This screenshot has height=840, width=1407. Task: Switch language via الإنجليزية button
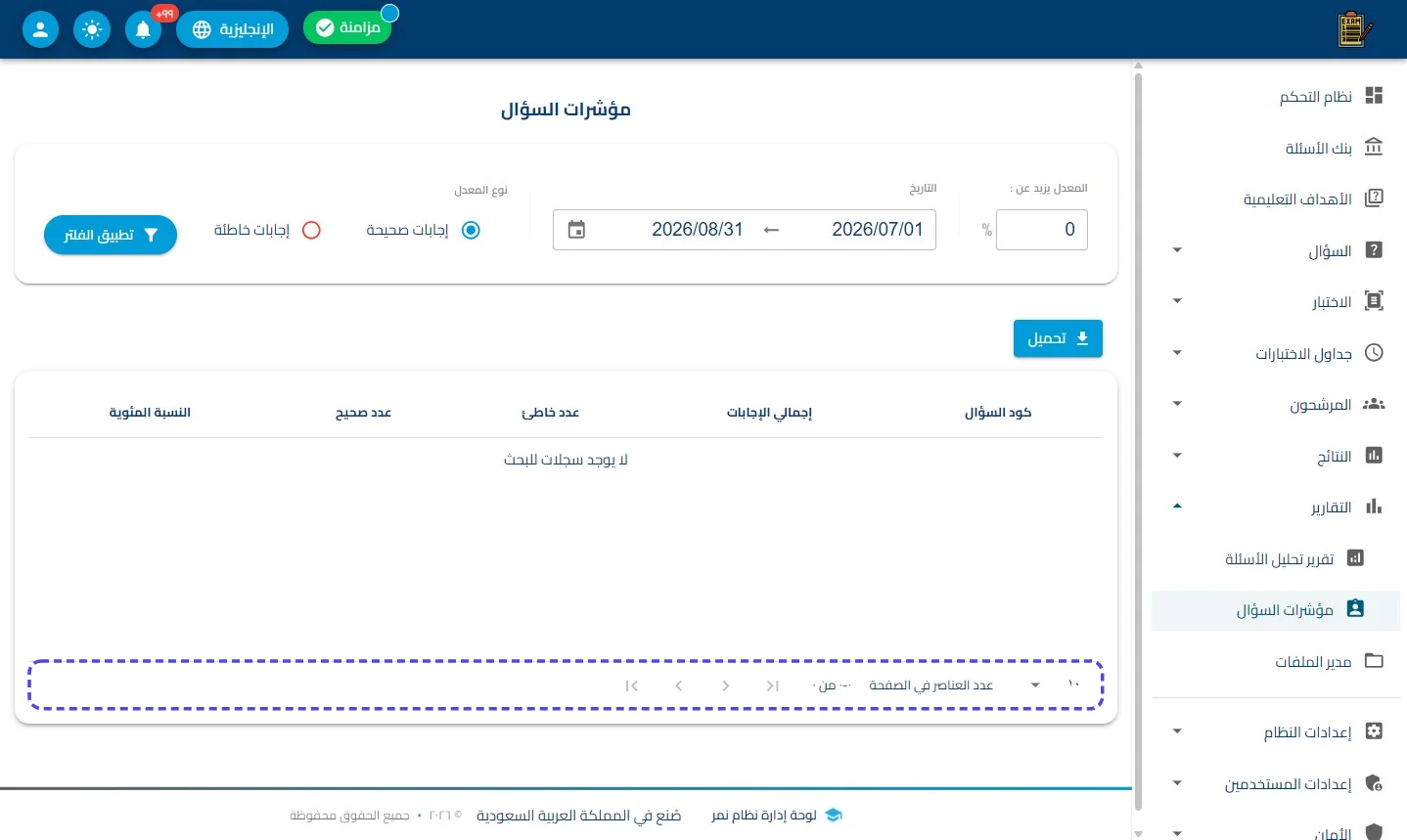(x=233, y=29)
